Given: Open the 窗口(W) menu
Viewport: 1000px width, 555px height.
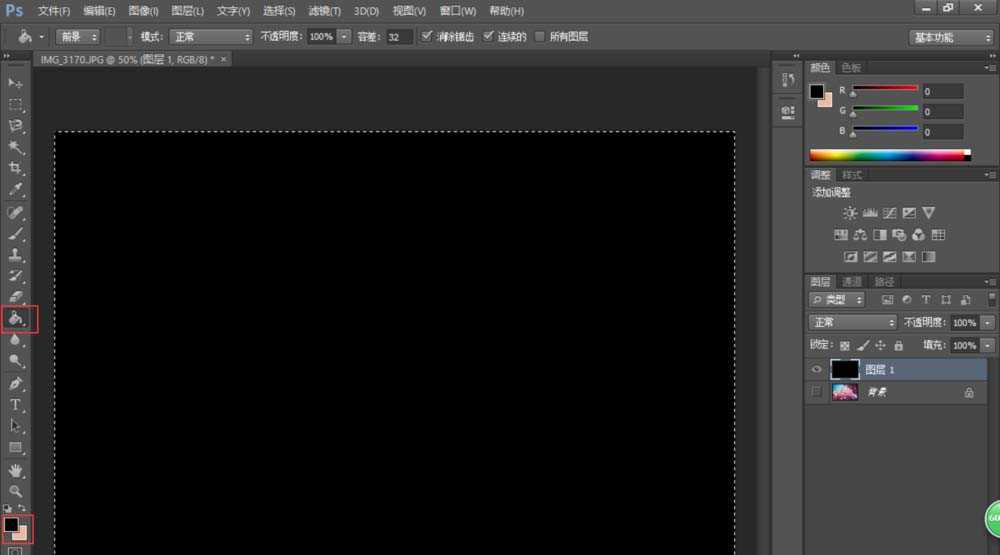Looking at the screenshot, I should tap(457, 11).
